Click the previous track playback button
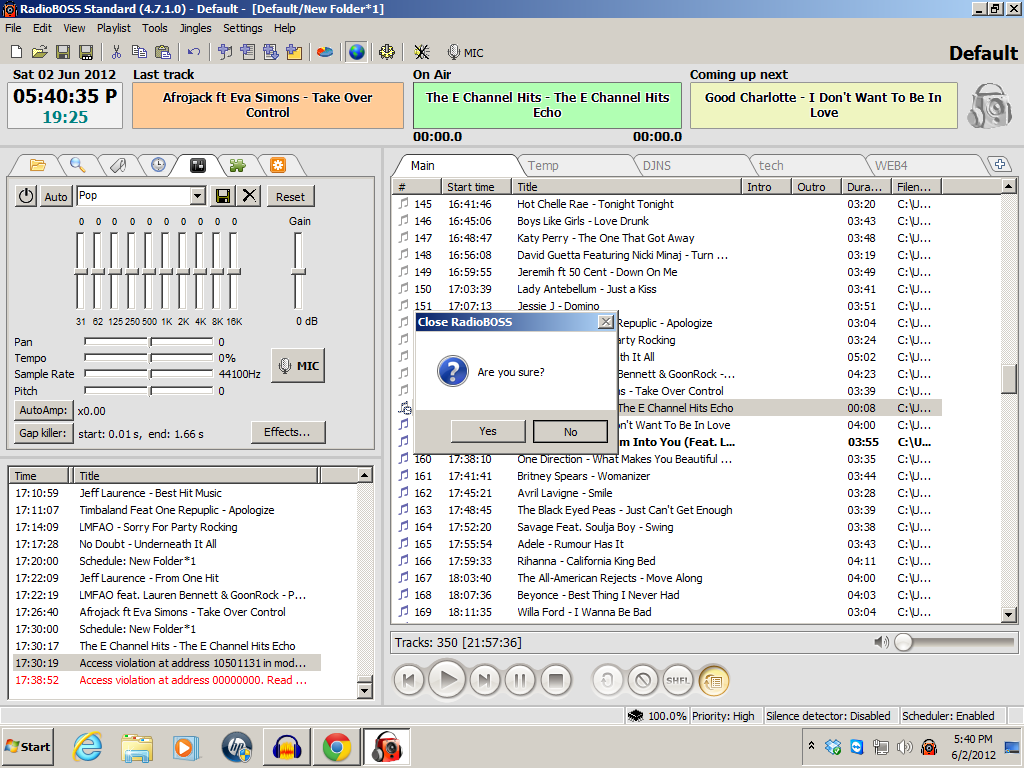 point(409,681)
